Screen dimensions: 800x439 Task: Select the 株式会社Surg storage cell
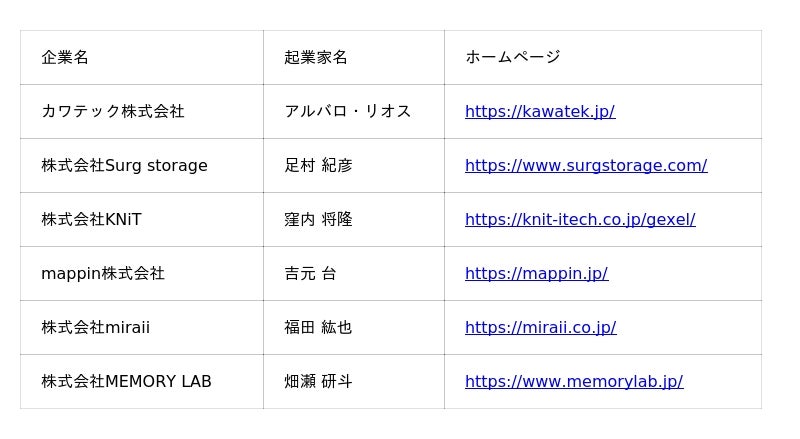click(124, 165)
